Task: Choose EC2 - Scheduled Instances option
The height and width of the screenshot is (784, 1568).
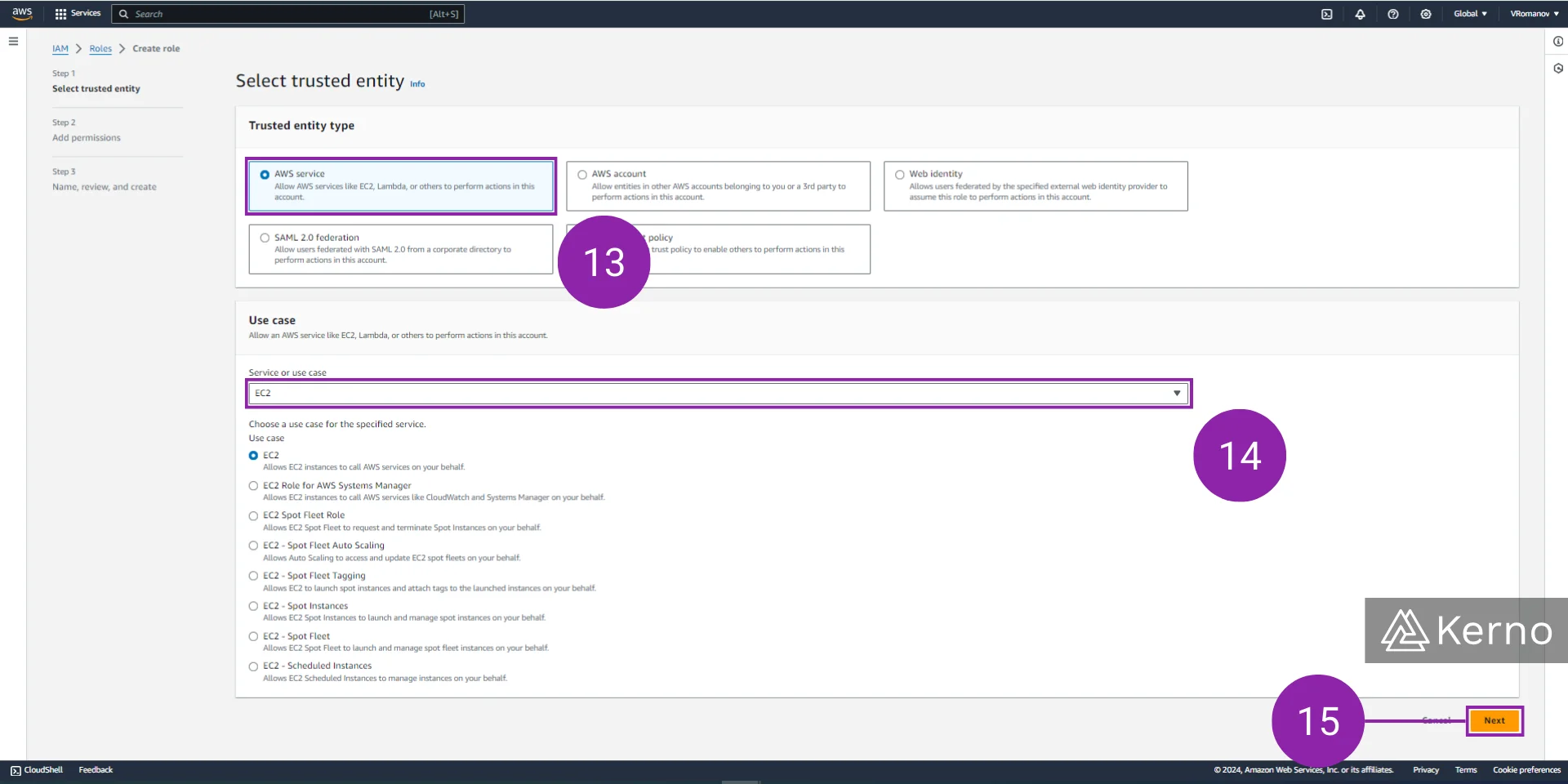Action: (253, 667)
